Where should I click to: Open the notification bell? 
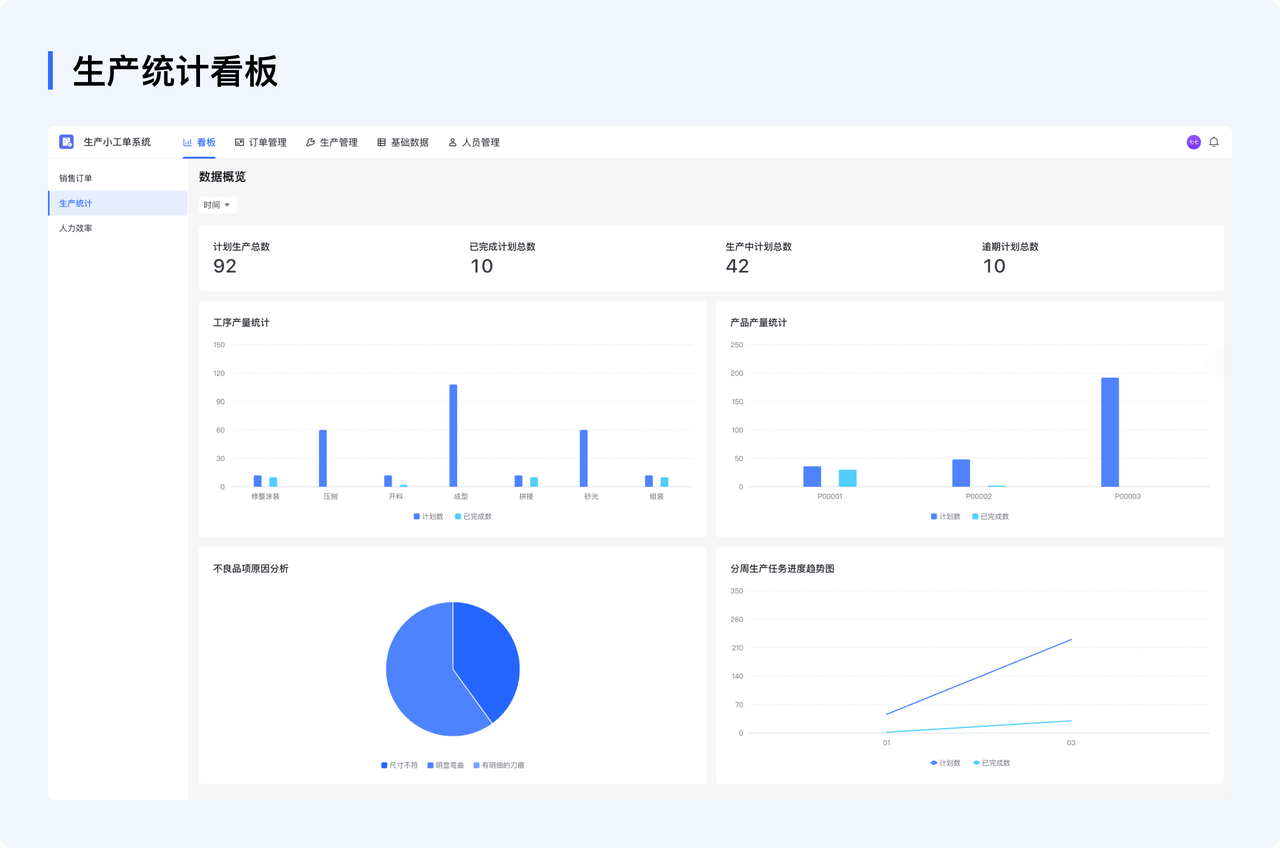click(1214, 142)
